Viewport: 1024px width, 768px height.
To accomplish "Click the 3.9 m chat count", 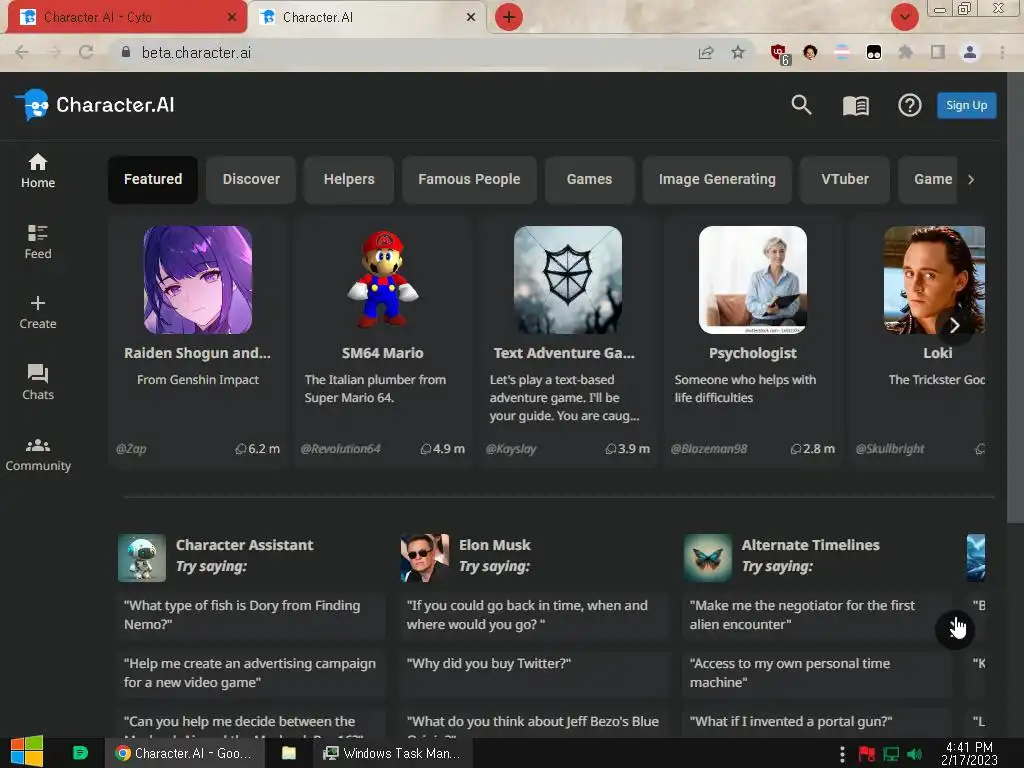I will pos(628,449).
